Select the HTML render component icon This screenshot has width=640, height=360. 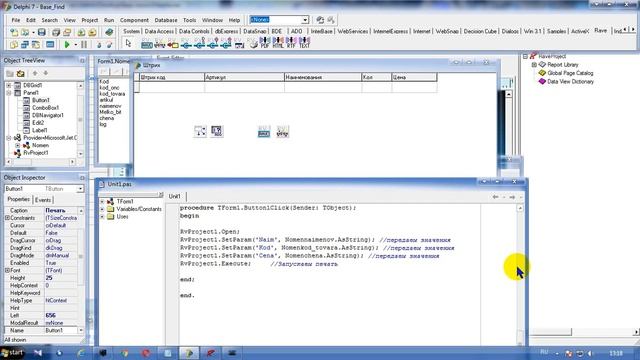(x=278, y=43)
